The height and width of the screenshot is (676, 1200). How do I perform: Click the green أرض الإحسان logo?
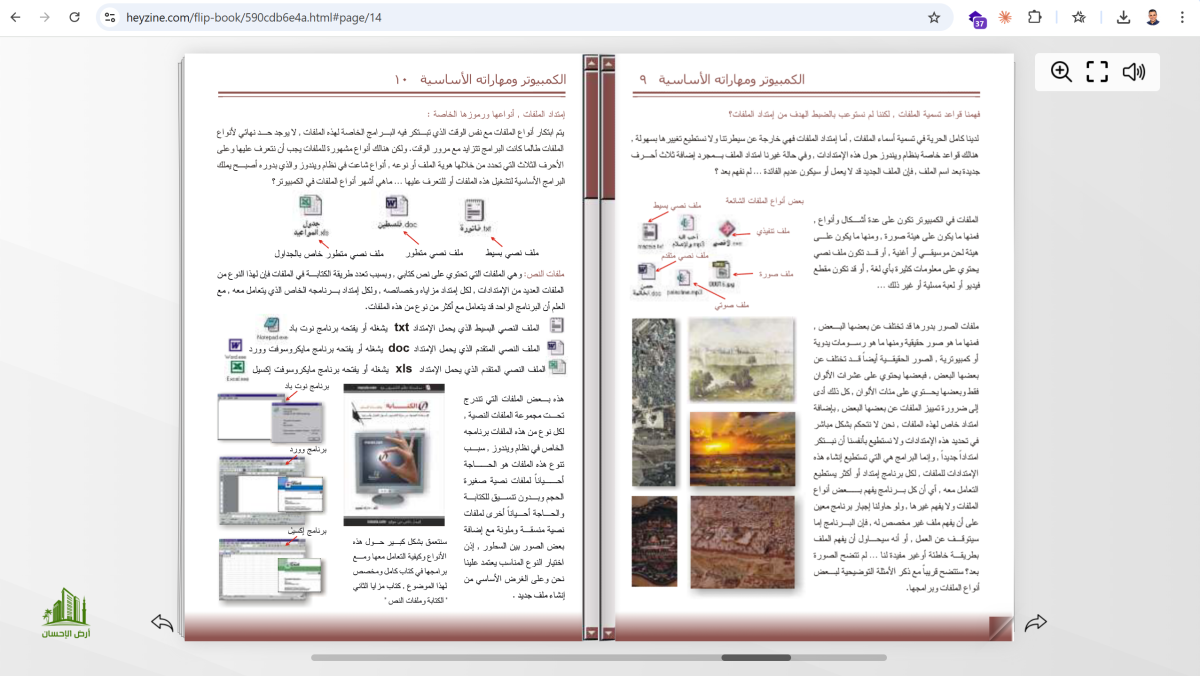(66, 613)
